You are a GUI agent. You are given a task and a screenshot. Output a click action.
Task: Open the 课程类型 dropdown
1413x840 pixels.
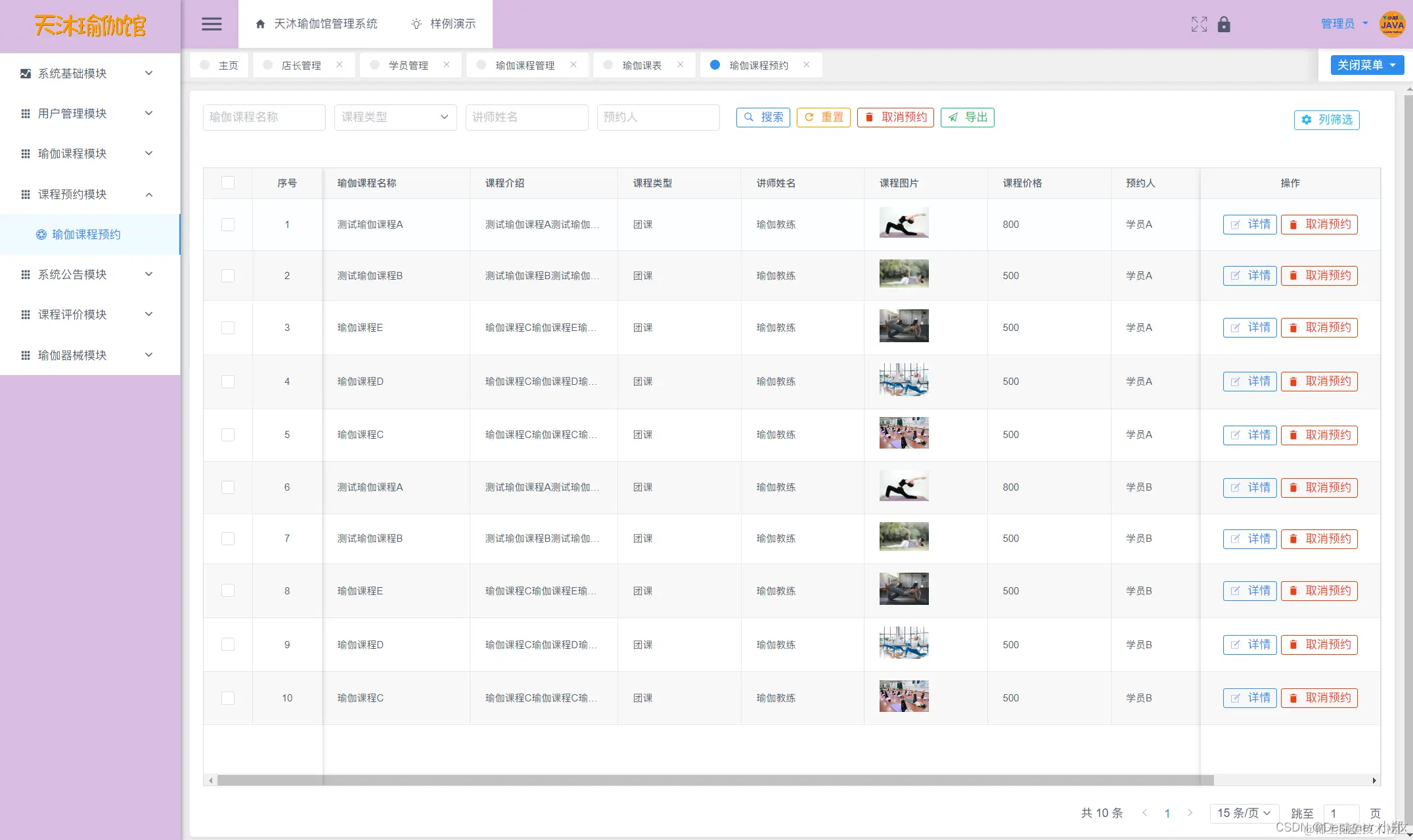pyautogui.click(x=395, y=117)
